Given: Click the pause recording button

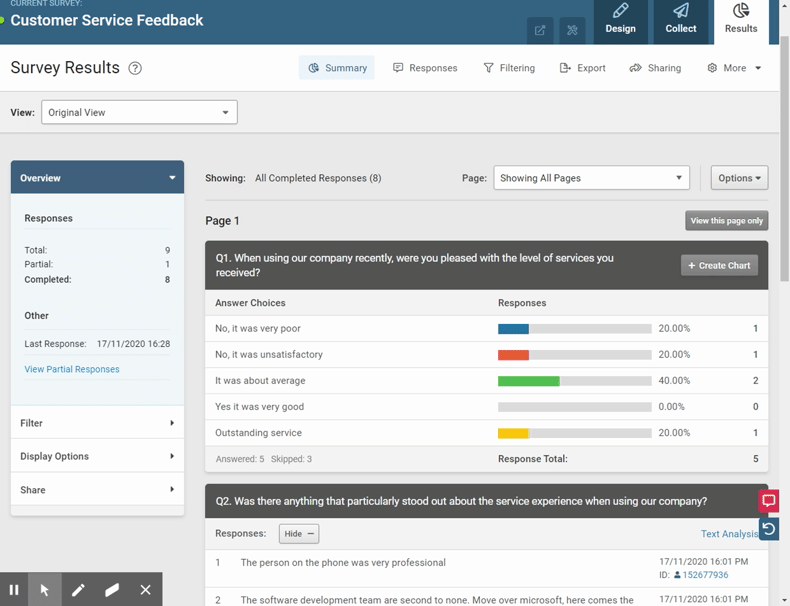Looking at the screenshot, I should tap(14, 589).
